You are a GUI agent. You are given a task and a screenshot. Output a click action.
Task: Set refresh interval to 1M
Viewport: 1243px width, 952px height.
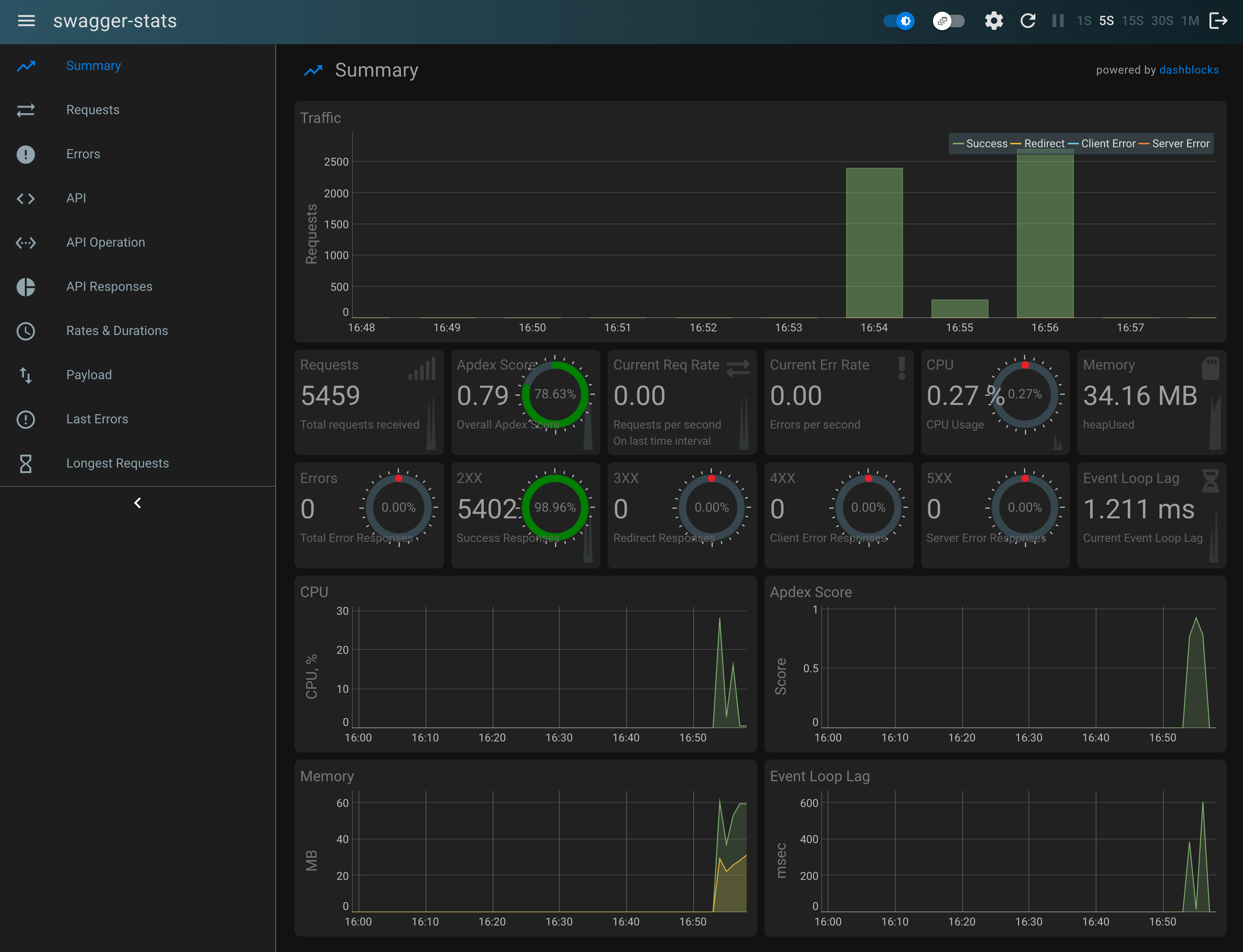[1190, 21]
